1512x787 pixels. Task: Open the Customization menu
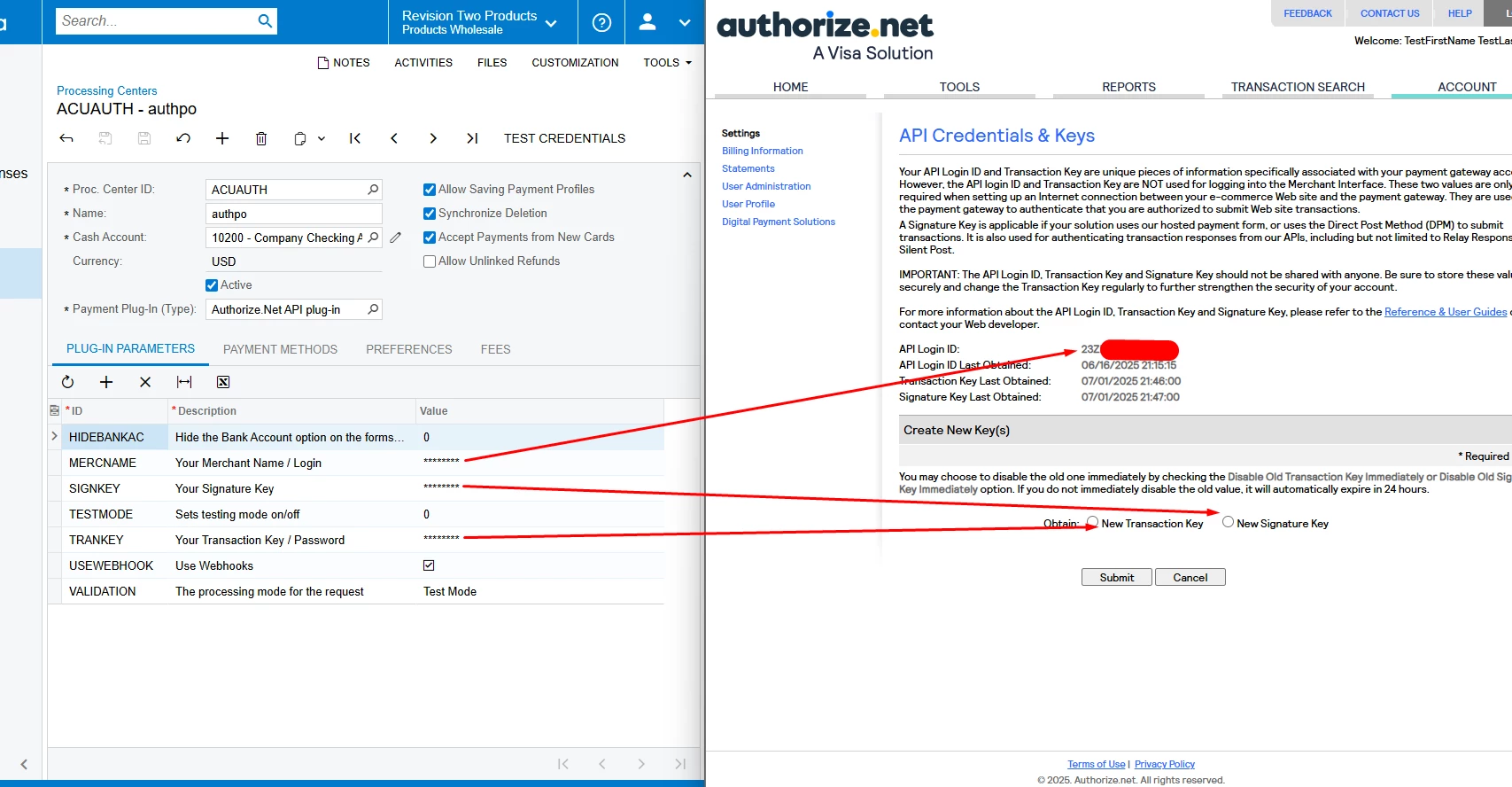click(x=575, y=63)
